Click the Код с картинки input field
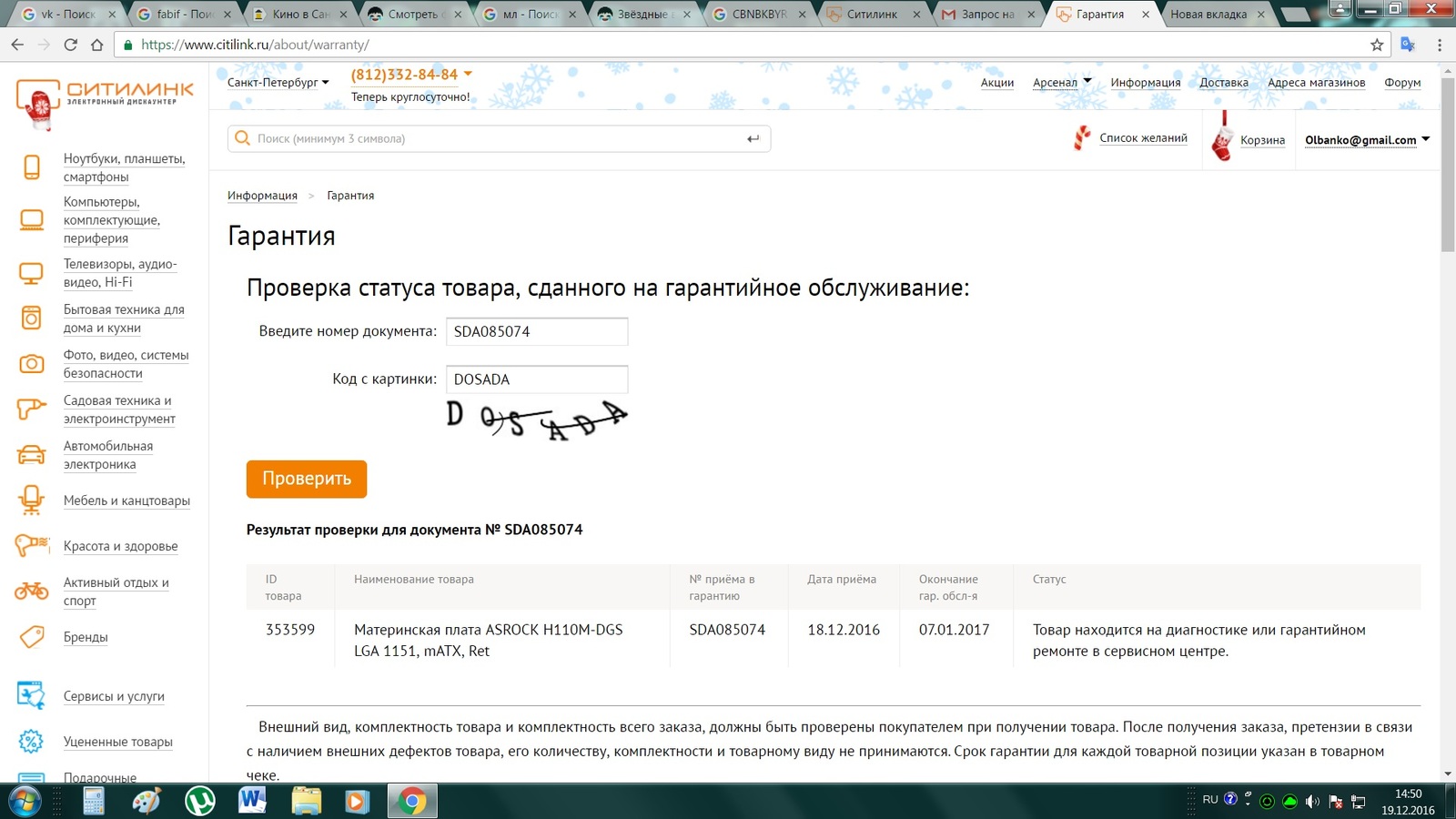Screen dimensions: 1456x819 point(537,379)
